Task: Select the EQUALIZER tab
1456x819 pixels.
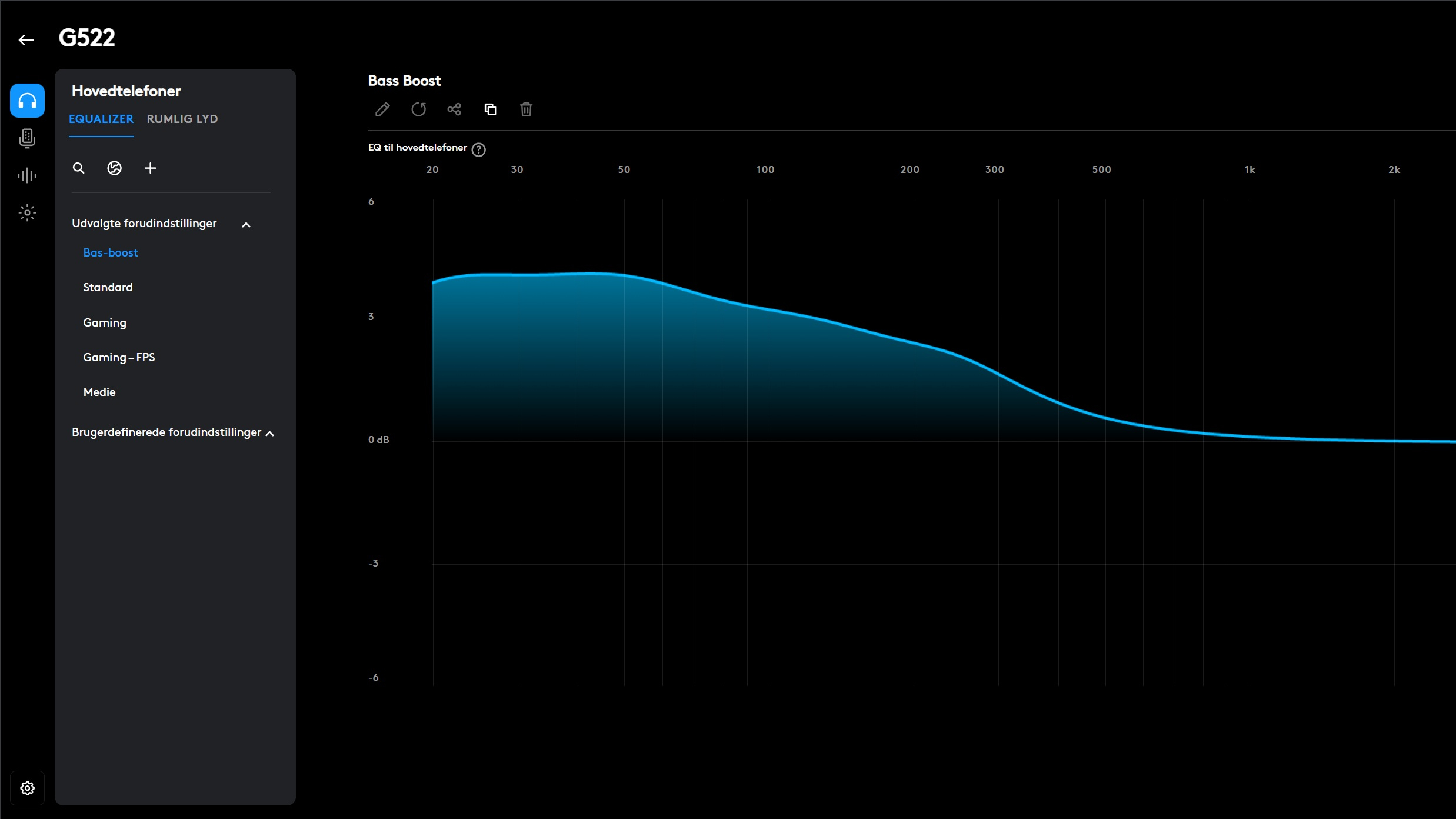Action: 101,119
